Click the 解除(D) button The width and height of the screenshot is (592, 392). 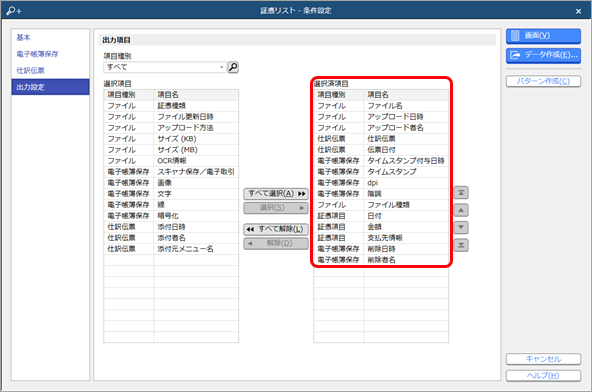(276, 243)
